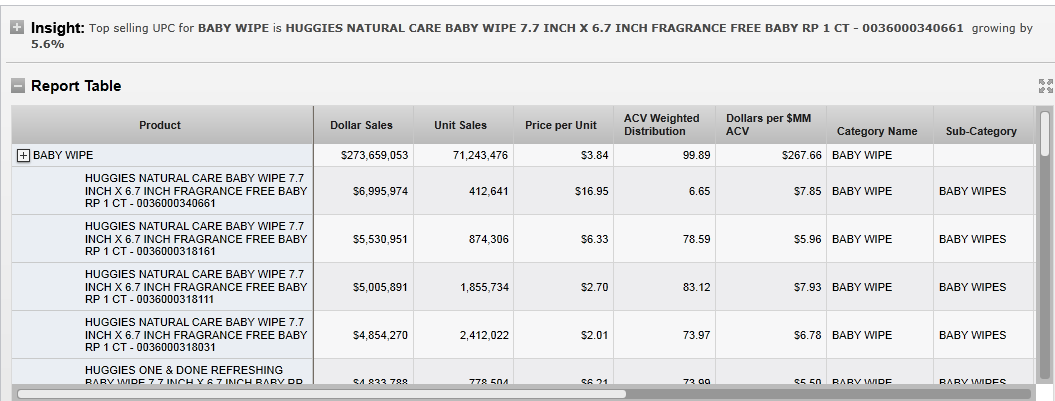Select the Huggies UPC 0036000318031 row
This screenshot has width=1055, height=401.
[196, 335]
